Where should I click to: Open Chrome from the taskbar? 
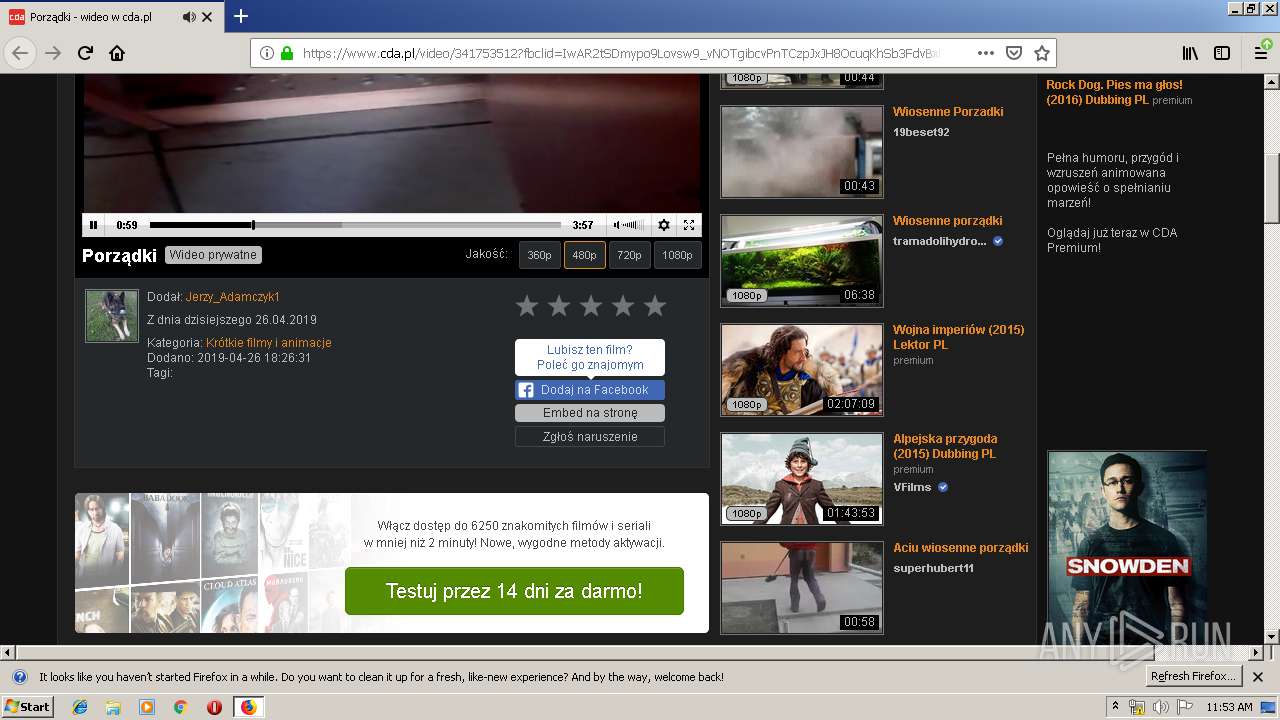coord(180,707)
